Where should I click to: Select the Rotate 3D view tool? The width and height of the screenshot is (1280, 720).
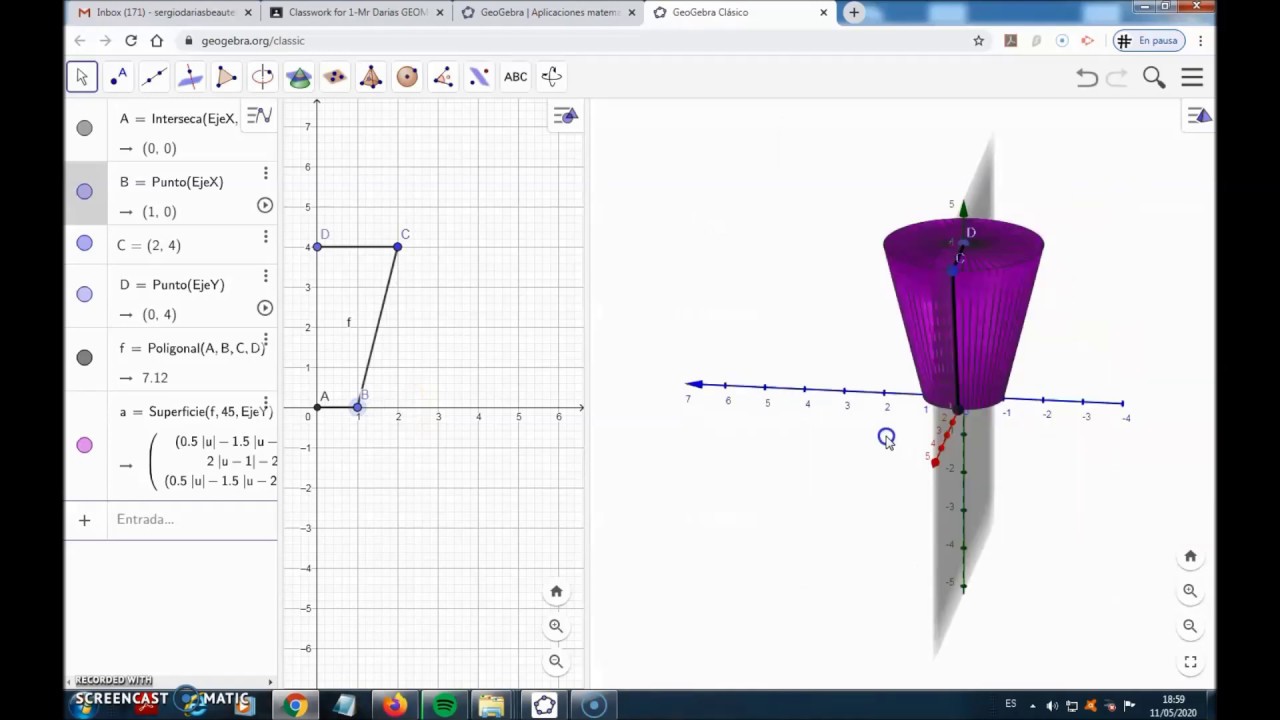click(551, 77)
